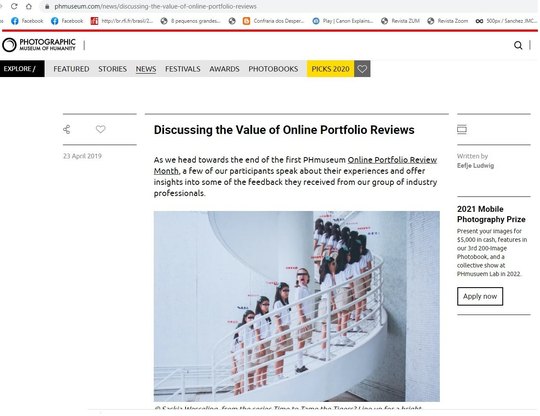Open the staircase schoolgirls article photo
The width and height of the screenshot is (540, 416).
tap(297, 306)
